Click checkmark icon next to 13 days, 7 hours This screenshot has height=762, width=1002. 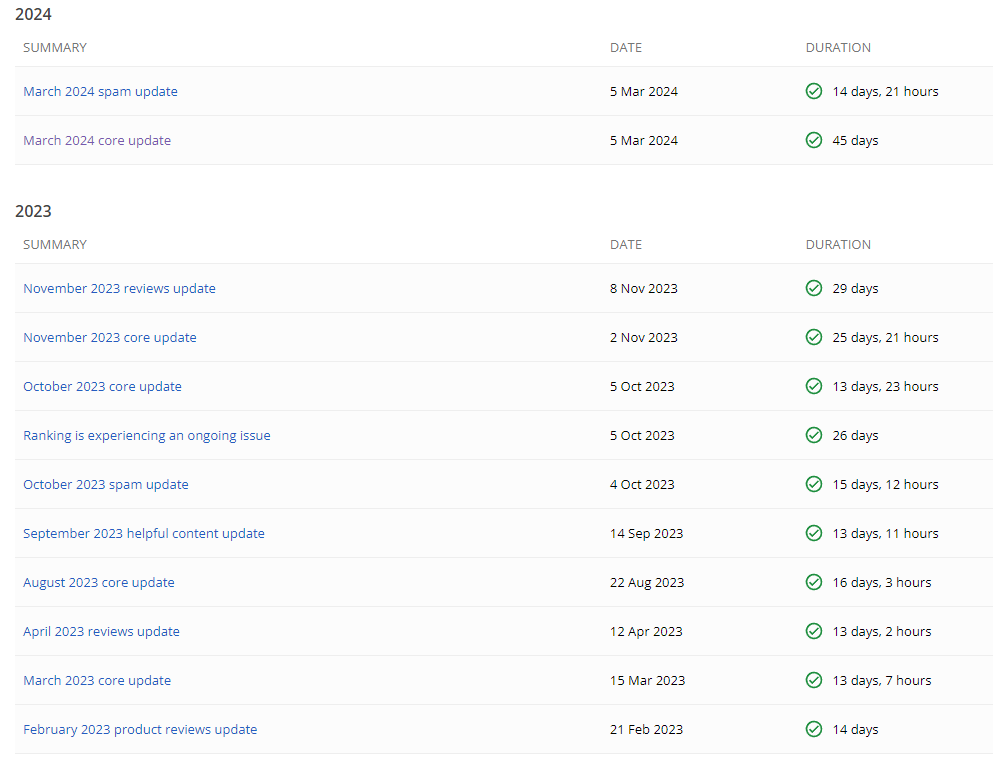click(x=814, y=680)
